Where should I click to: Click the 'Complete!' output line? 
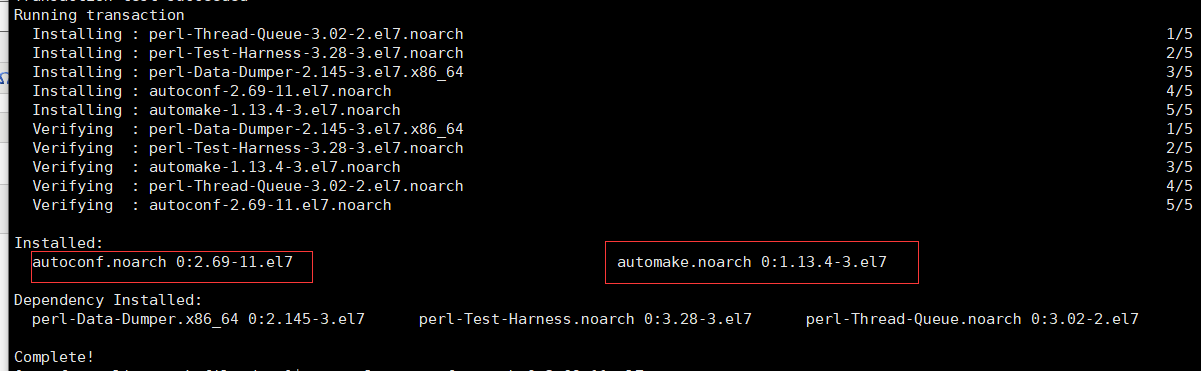(x=54, y=357)
